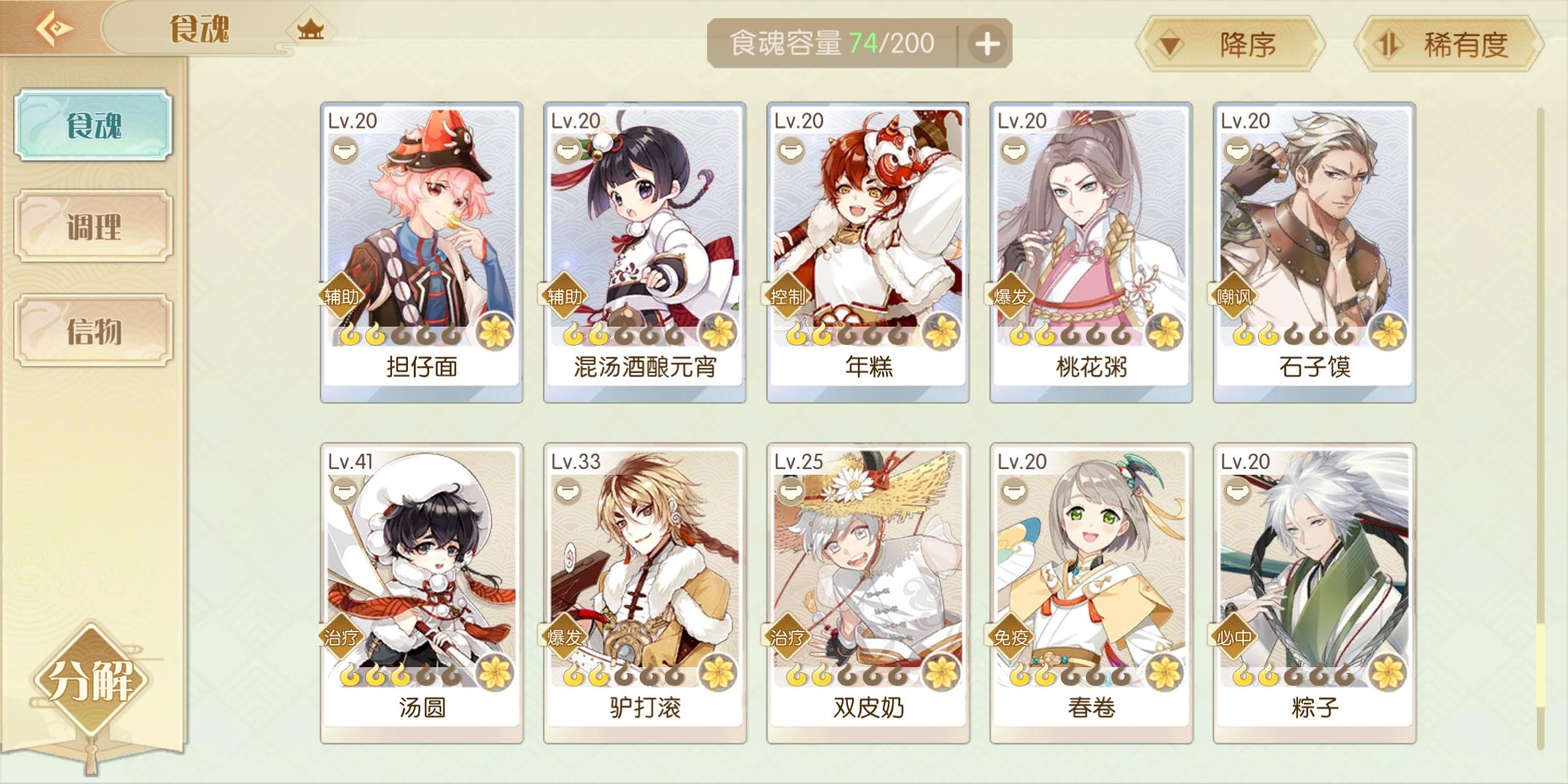The image size is (1568, 784).
Task: Click the flower badge on 担仔面 card
Action: coord(496,332)
